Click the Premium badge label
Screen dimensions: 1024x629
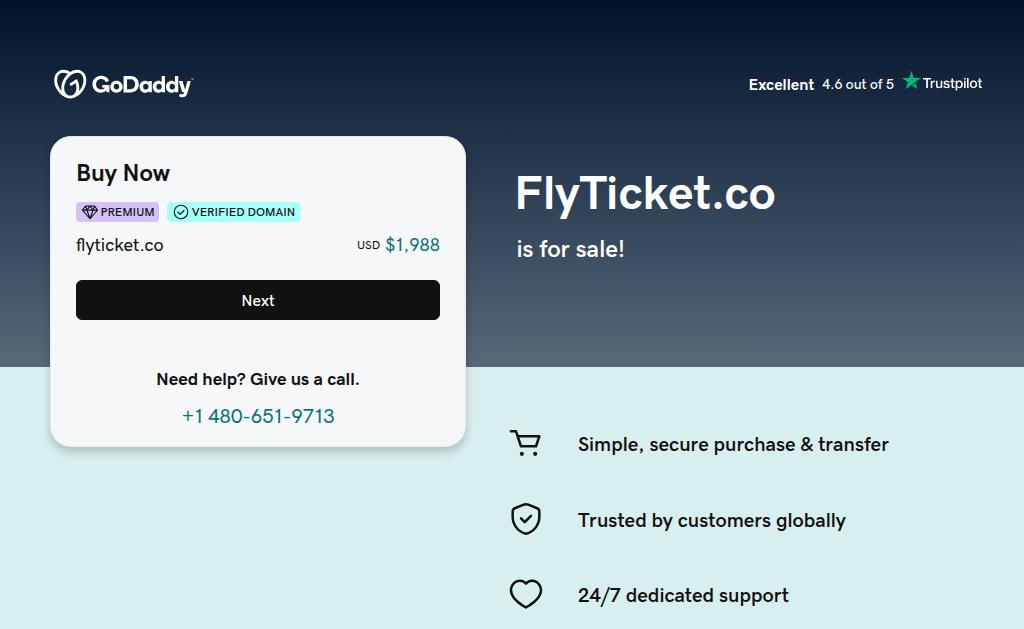pos(127,212)
